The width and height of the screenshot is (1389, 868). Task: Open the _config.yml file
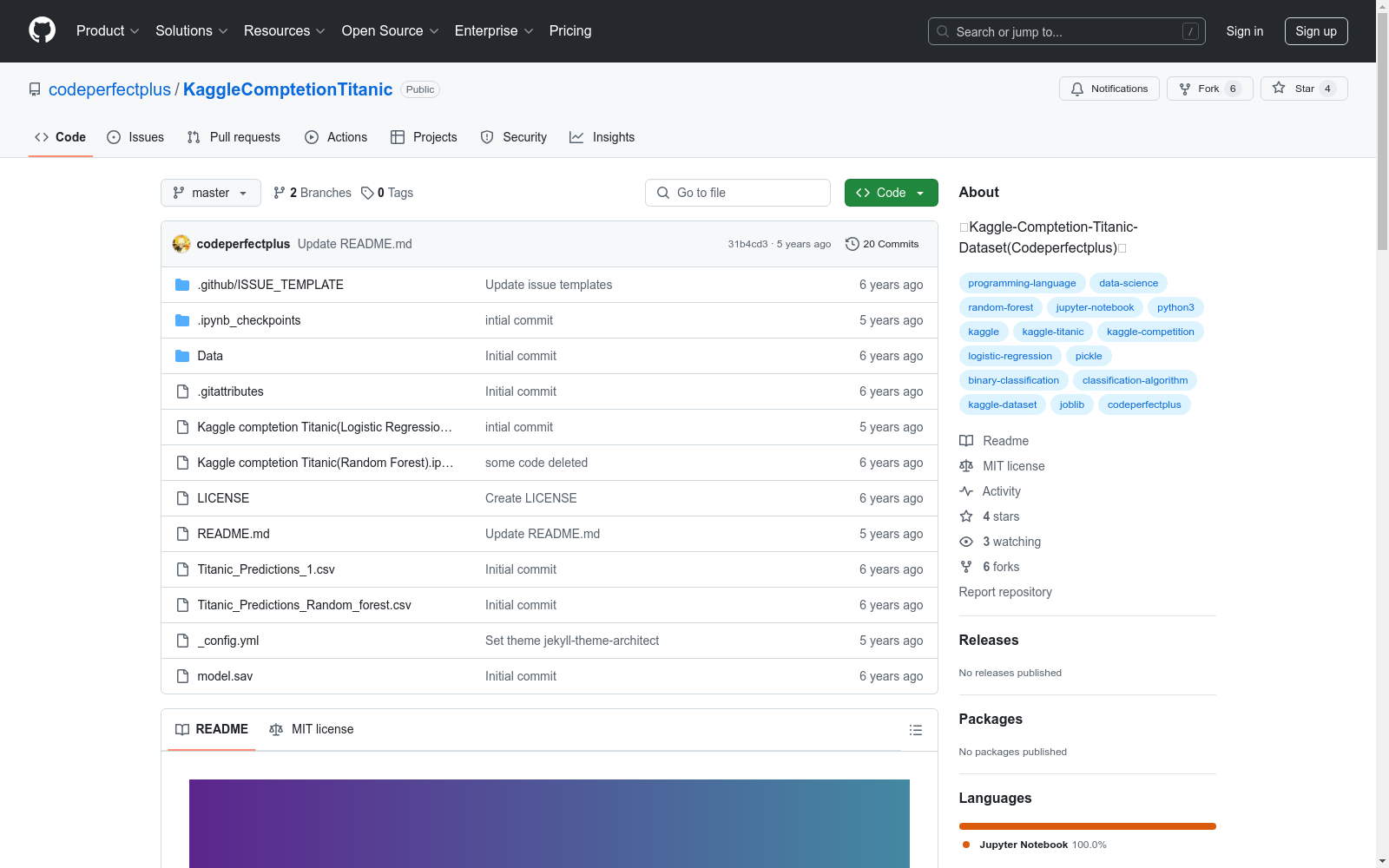click(227, 641)
